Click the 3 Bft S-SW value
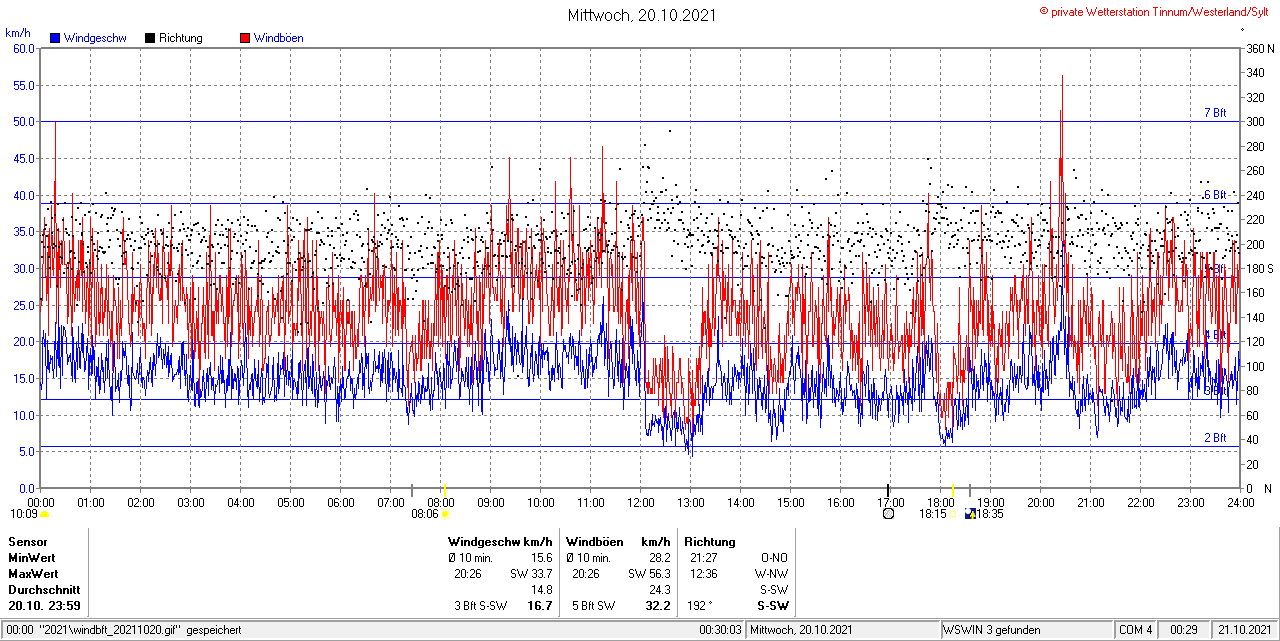The width and height of the screenshot is (1280, 641). (x=481, y=606)
